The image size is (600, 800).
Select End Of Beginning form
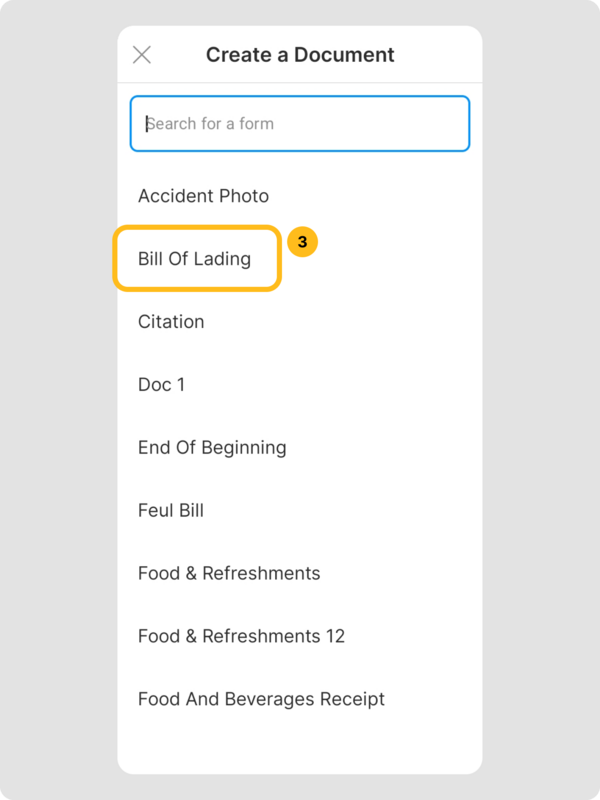click(212, 447)
